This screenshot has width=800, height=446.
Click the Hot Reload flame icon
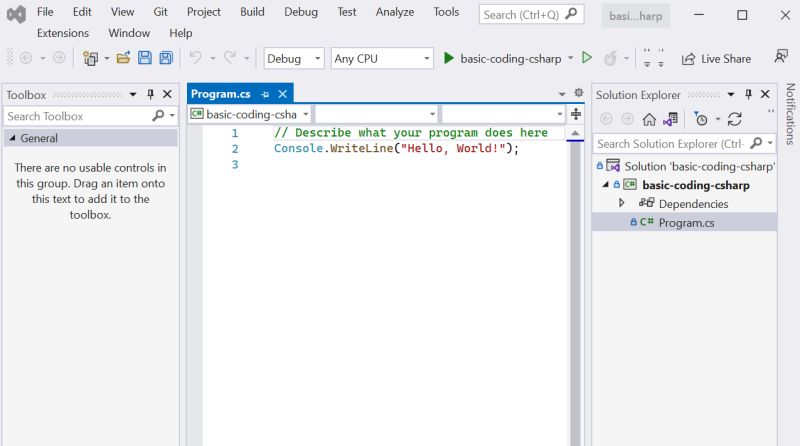(x=610, y=58)
